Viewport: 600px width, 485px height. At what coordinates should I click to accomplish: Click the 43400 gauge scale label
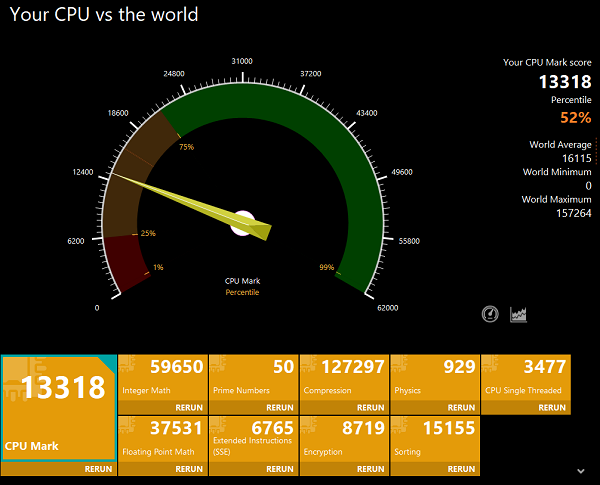click(367, 113)
